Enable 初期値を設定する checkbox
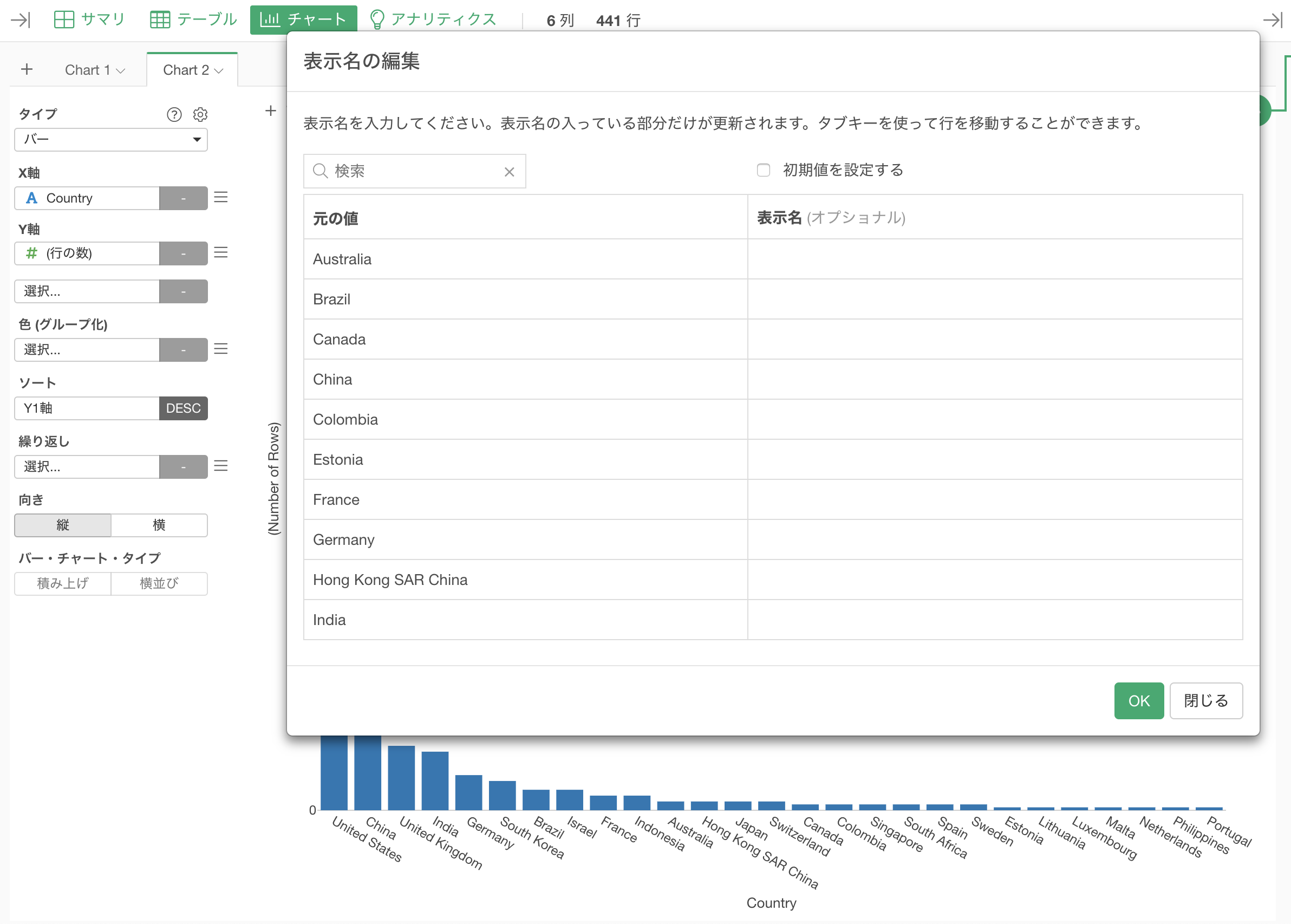1291x924 pixels. click(x=763, y=170)
